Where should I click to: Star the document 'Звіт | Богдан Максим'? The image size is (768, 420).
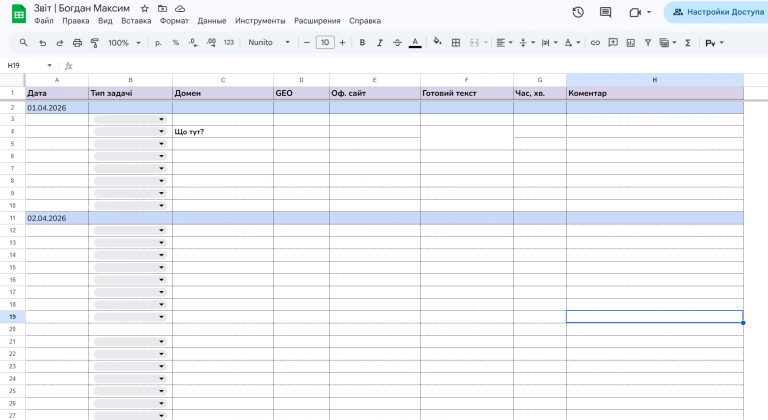(144, 9)
